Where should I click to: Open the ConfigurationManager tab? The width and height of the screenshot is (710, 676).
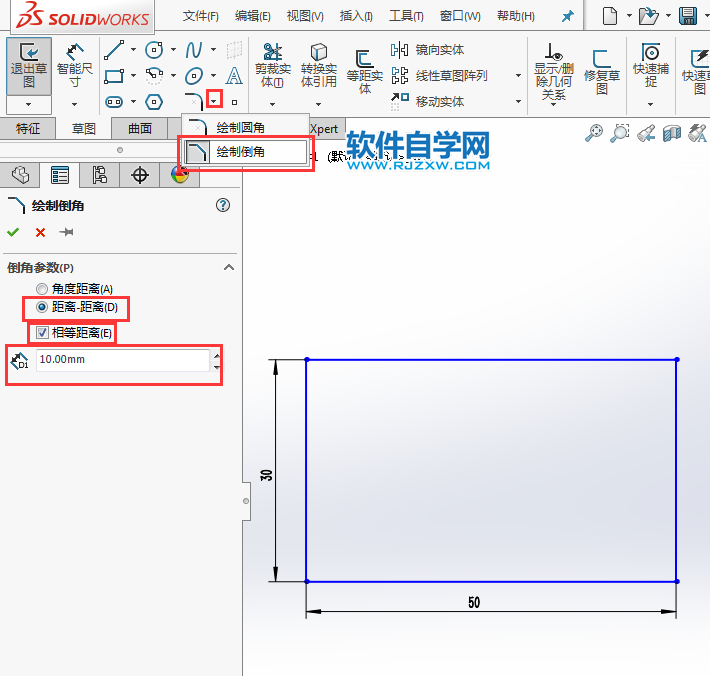100,175
